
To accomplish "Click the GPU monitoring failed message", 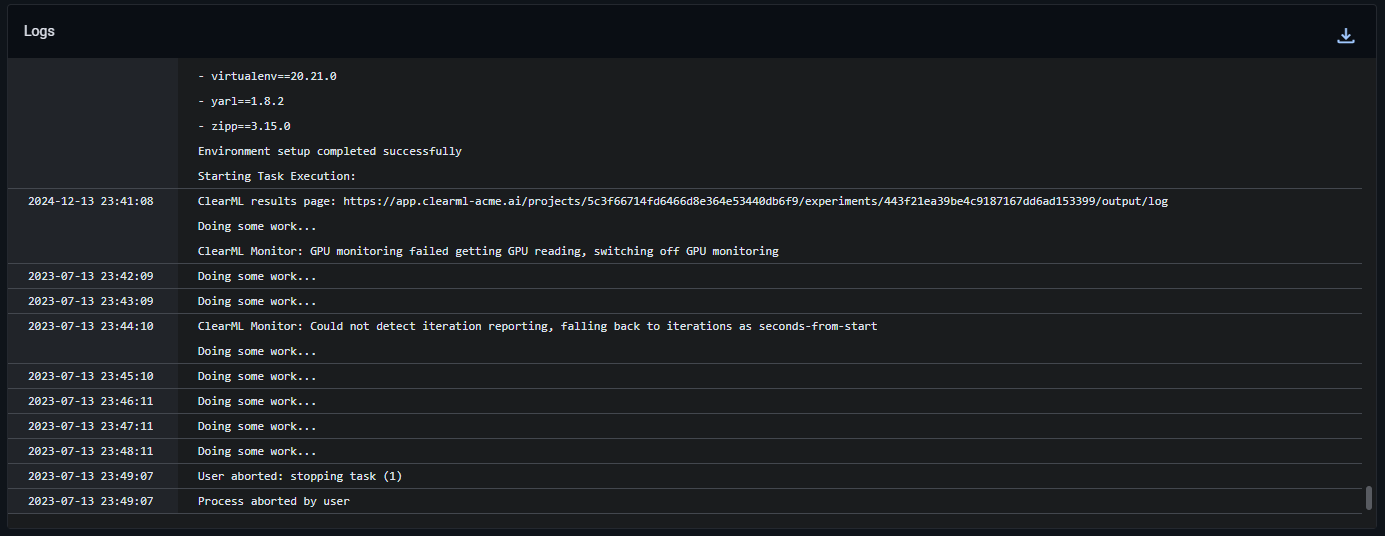I will (487, 251).
